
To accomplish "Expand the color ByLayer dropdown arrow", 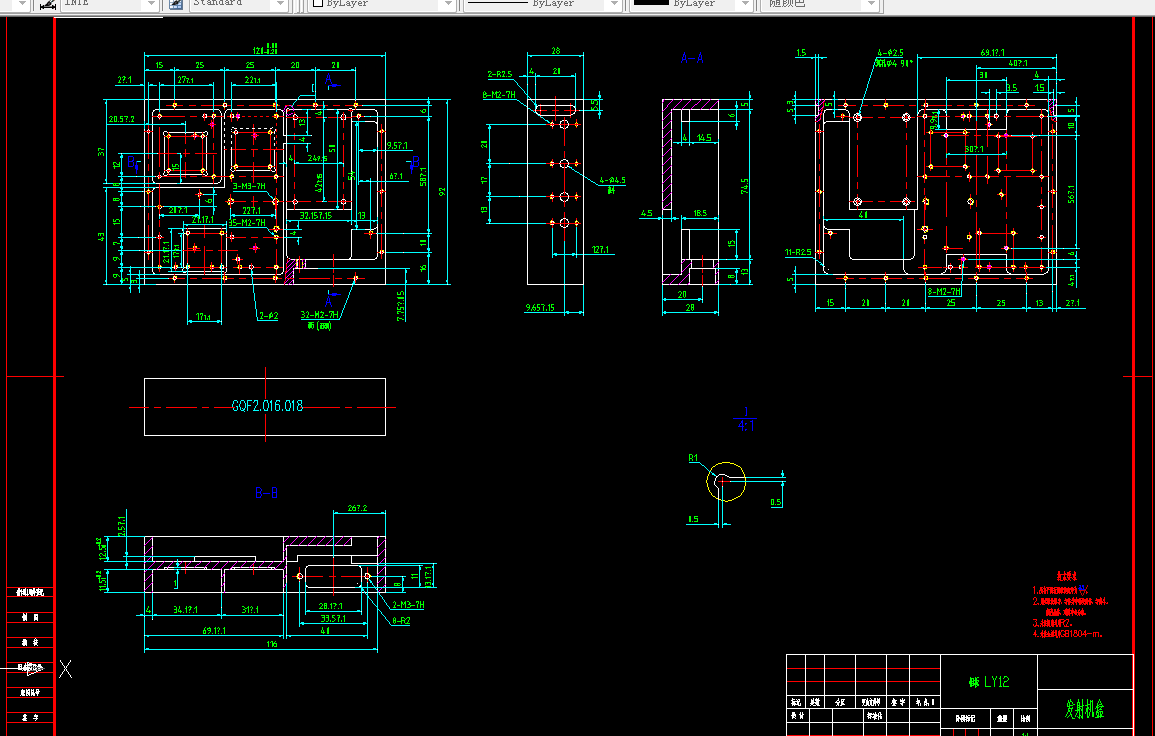I will point(448,4).
